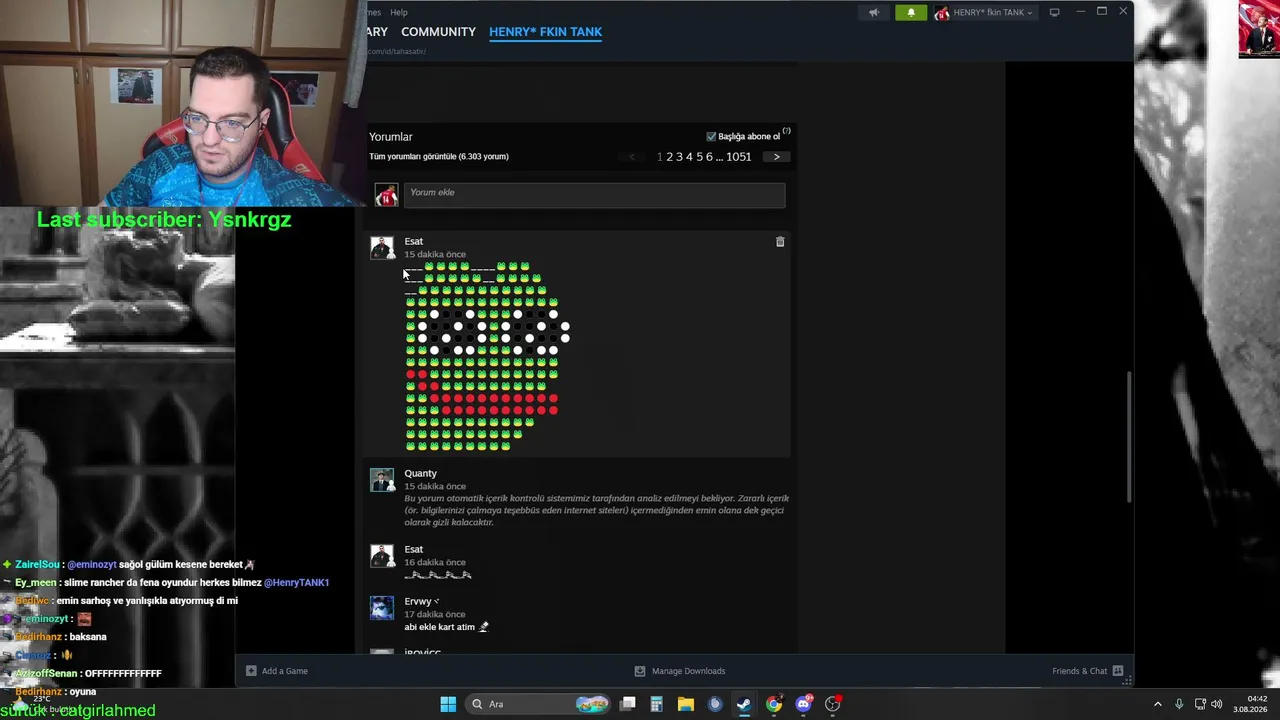The width and height of the screenshot is (1280, 720).
Task: Open Friends & Chat text
Action: [x=1080, y=671]
